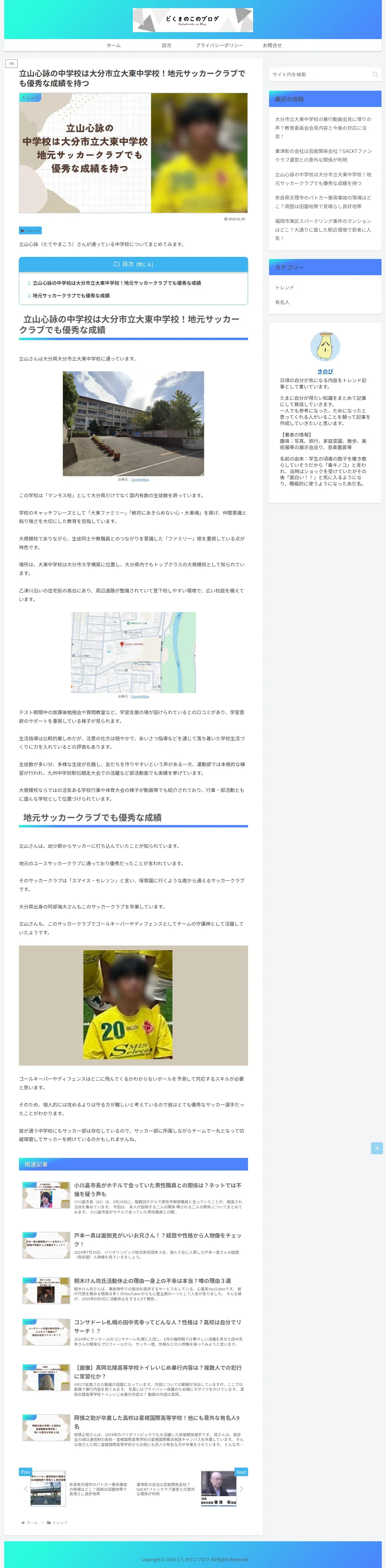Jump to TOC item 1 about 大東中学校
Image resolution: width=386 pixels, height=1568 pixels.
116,283
